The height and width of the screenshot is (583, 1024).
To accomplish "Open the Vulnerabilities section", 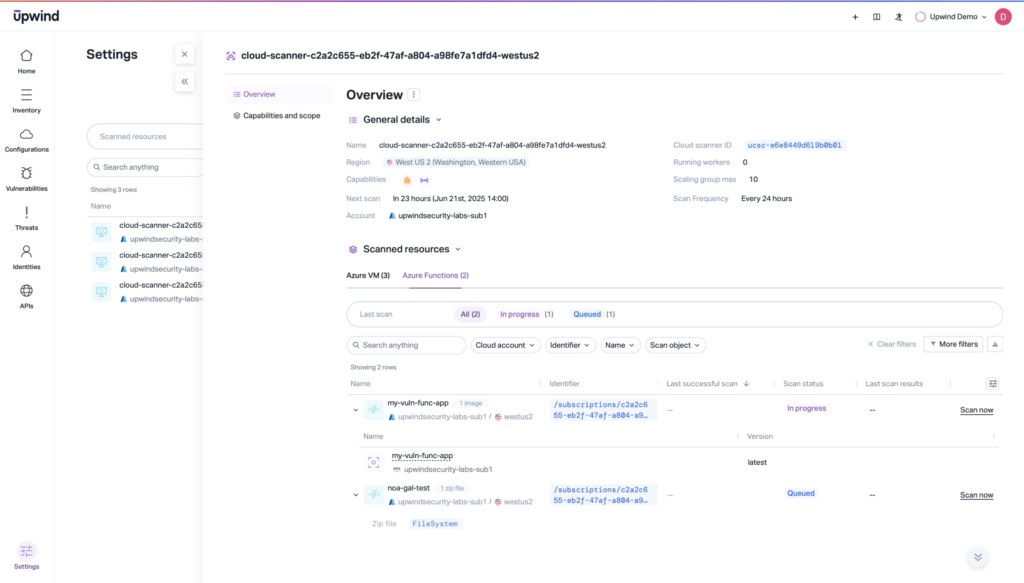I will click(26, 180).
